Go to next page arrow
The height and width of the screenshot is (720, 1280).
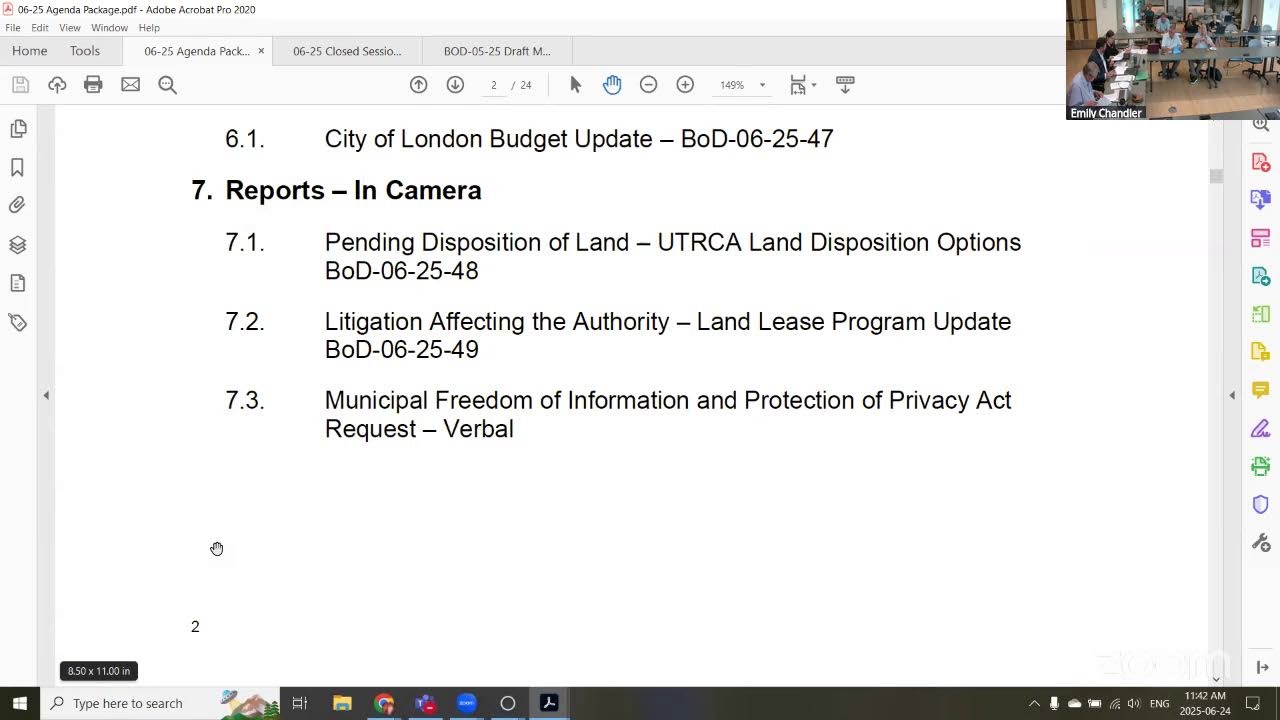point(455,85)
